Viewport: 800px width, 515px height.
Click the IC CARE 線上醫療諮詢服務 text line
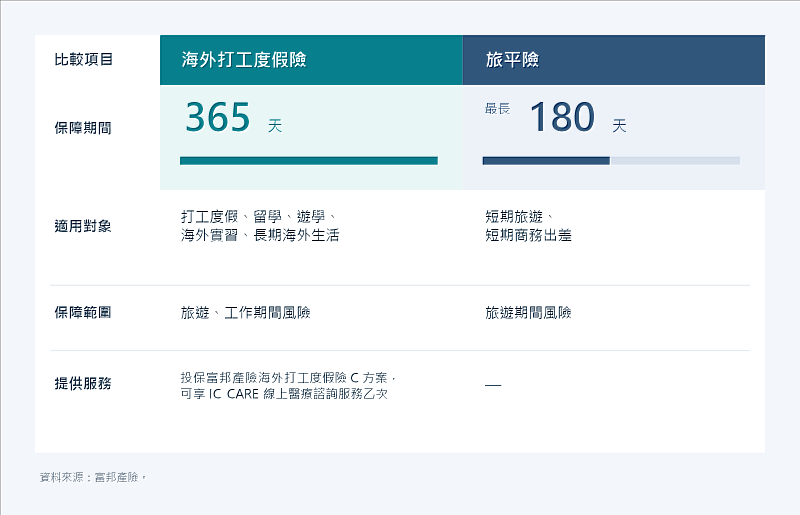coord(284,394)
